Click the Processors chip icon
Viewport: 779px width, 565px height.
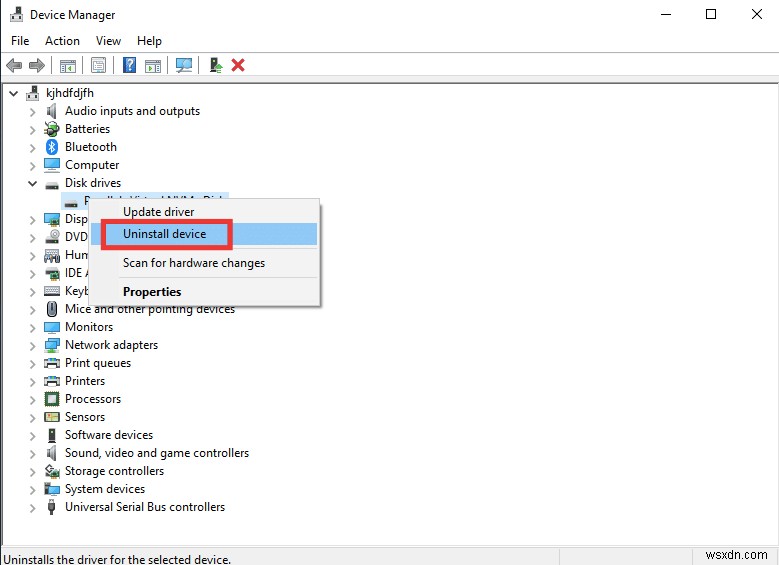(52, 399)
